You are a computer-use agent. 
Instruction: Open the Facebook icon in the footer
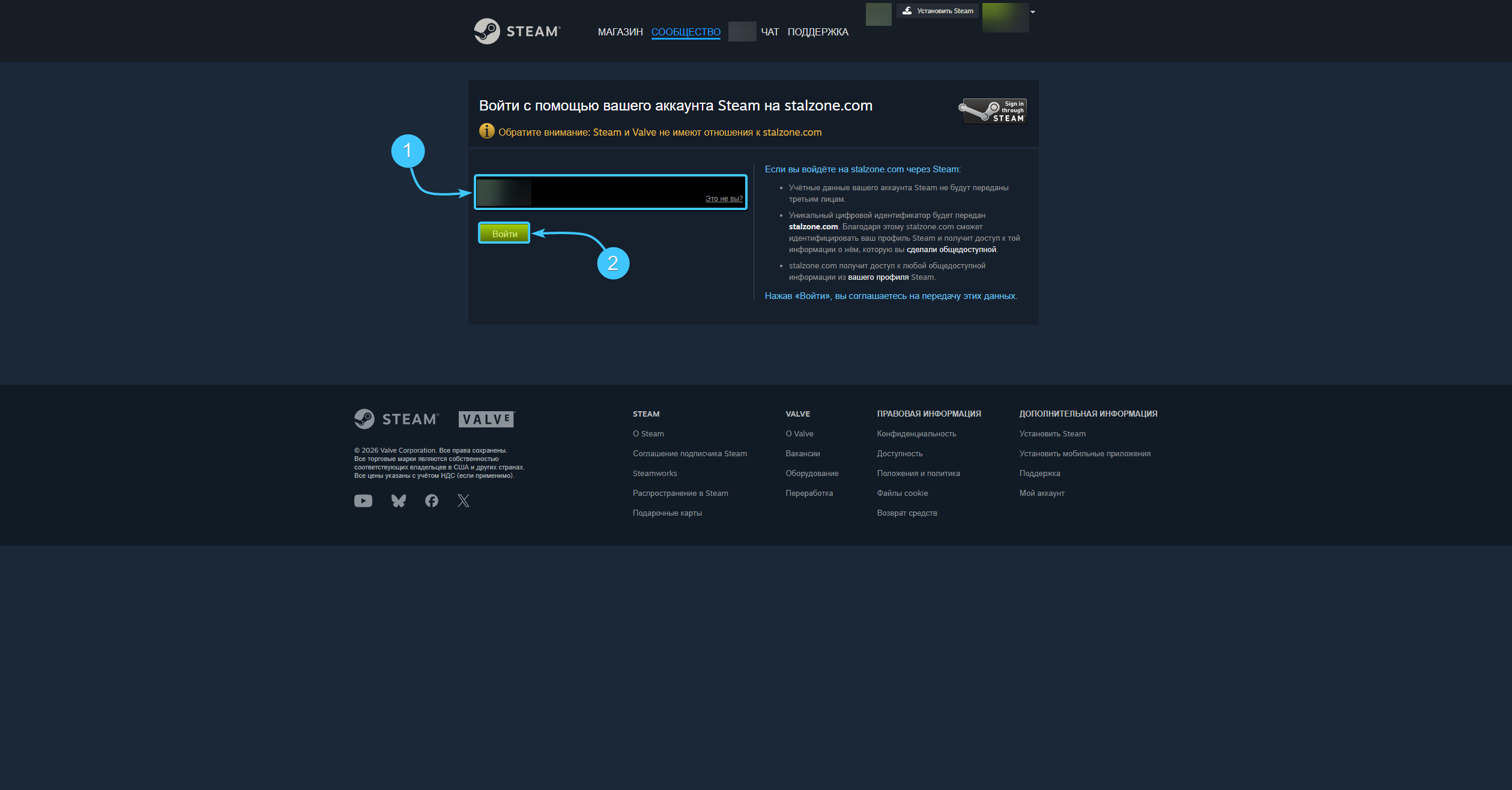click(x=432, y=501)
